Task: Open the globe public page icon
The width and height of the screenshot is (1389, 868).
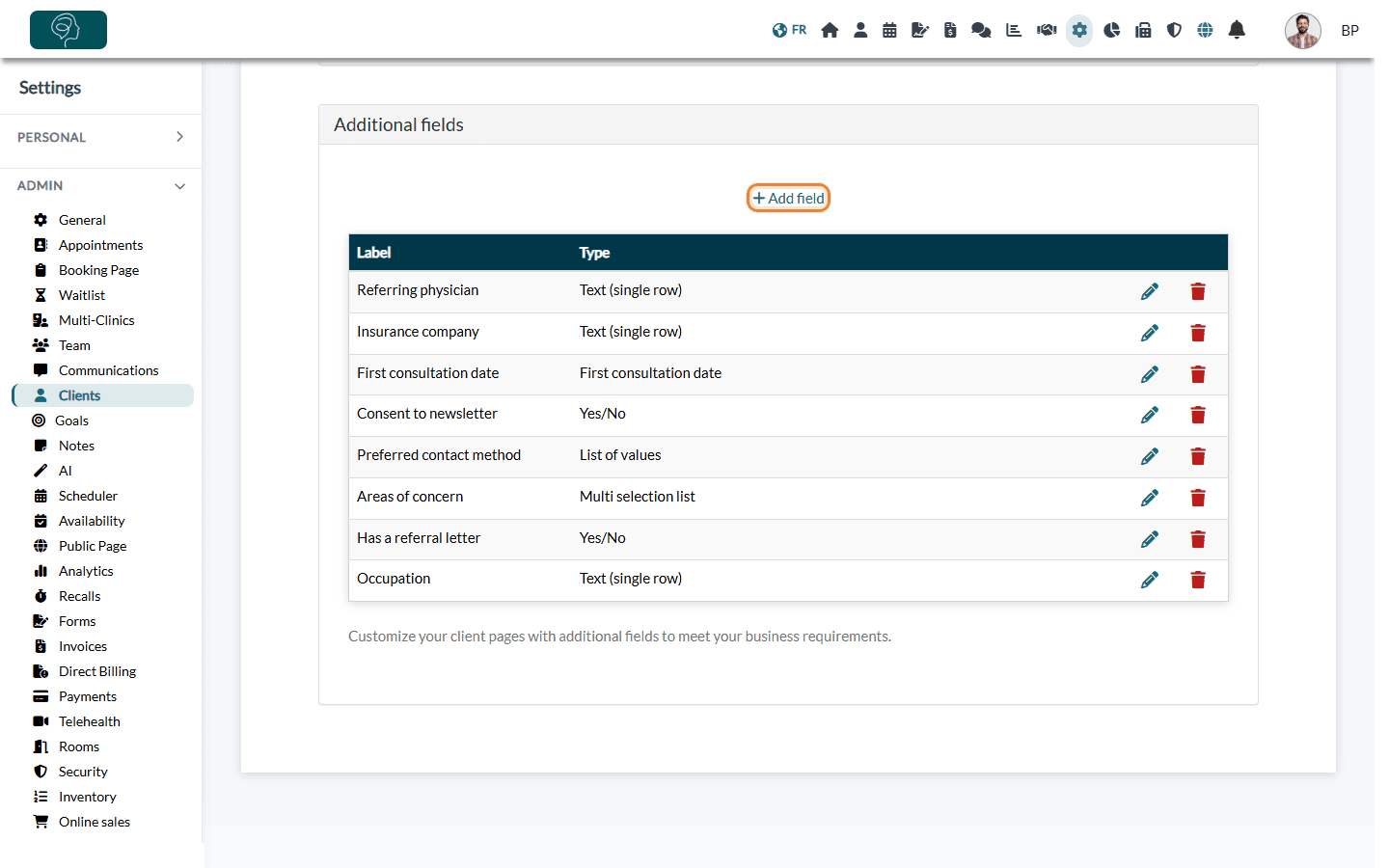Action: pos(1205,30)
